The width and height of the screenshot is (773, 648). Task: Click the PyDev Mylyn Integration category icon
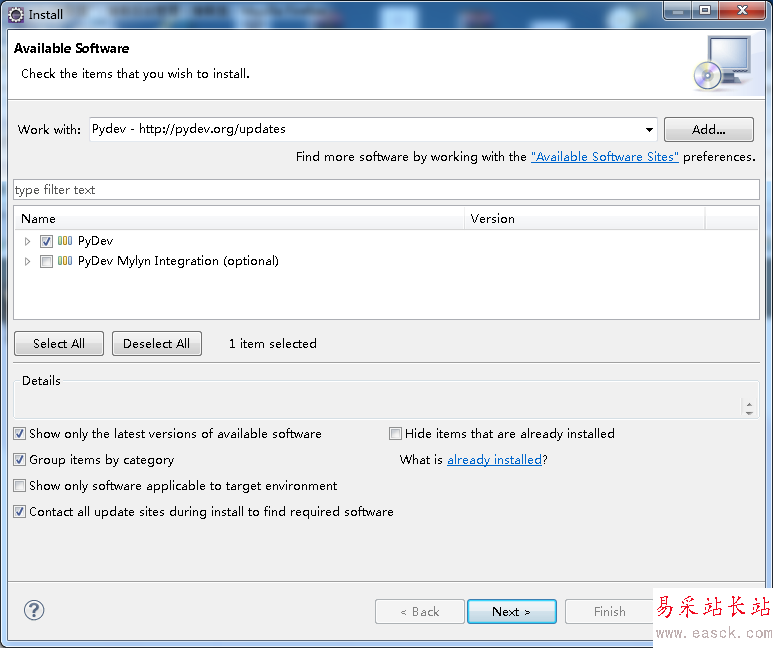coord(65,261)
